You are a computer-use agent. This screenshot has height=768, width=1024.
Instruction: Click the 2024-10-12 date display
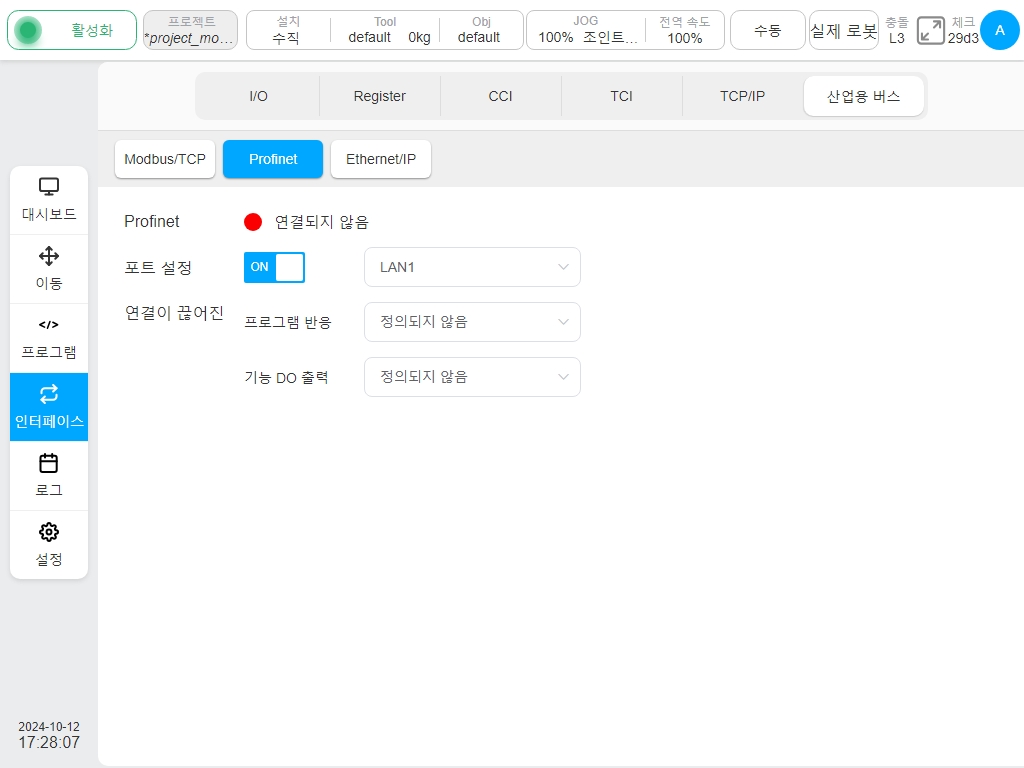(x=49, y=727)
